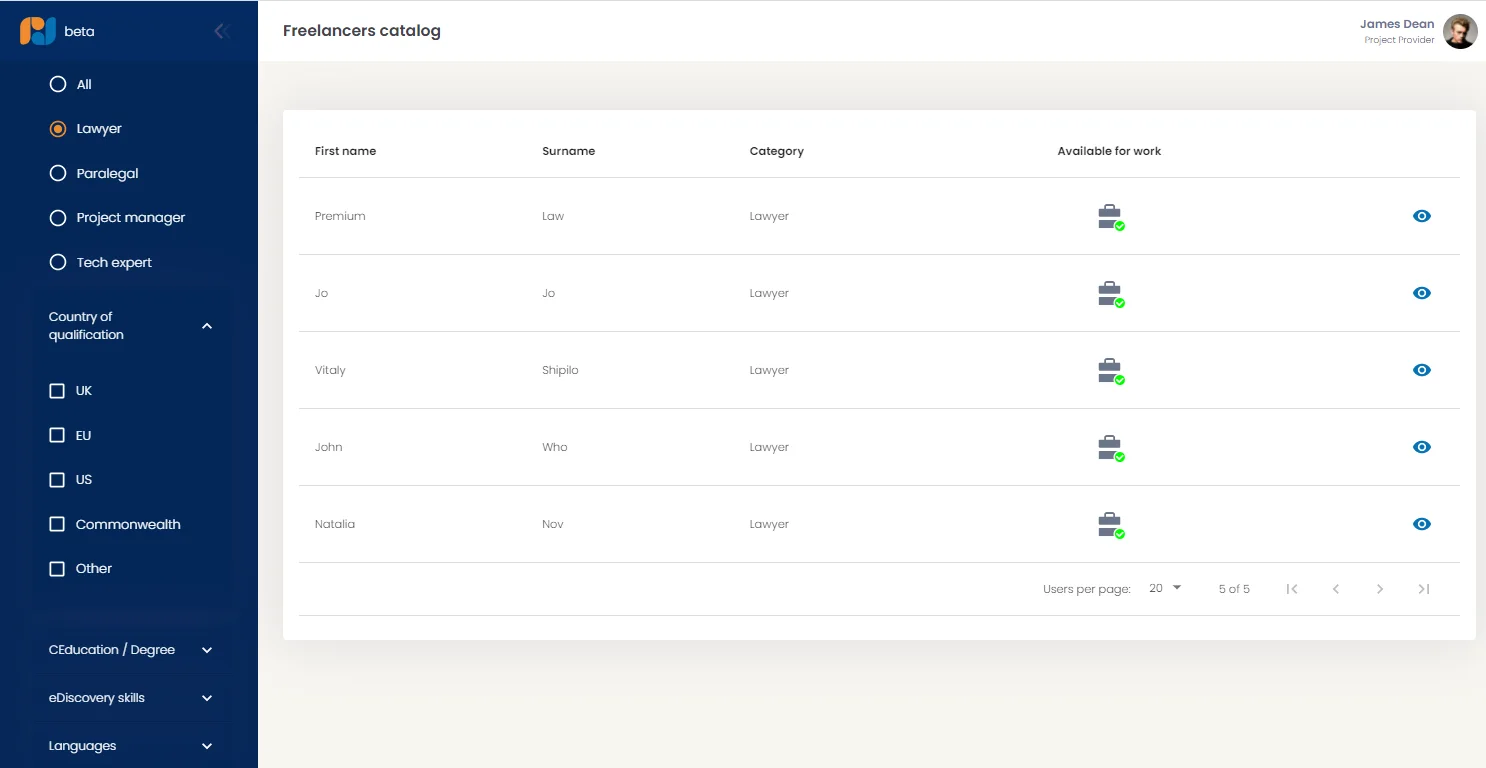The width and height of the screenshot is (1486, 768).
Task: Go to the first page of results
Action: (1292, 589)
